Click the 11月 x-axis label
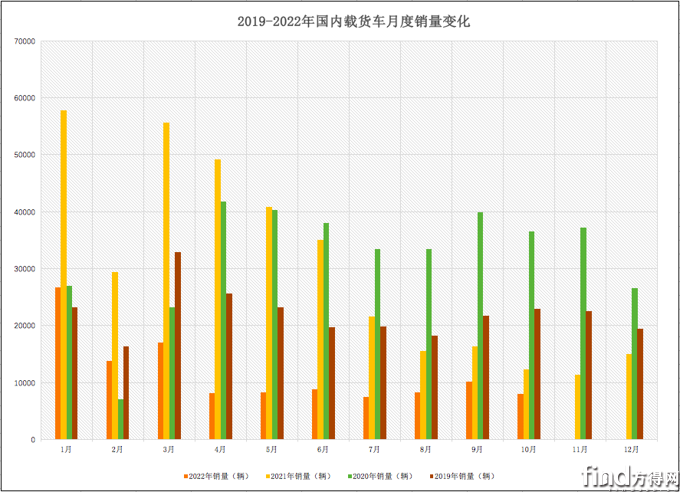 [580, 449]
